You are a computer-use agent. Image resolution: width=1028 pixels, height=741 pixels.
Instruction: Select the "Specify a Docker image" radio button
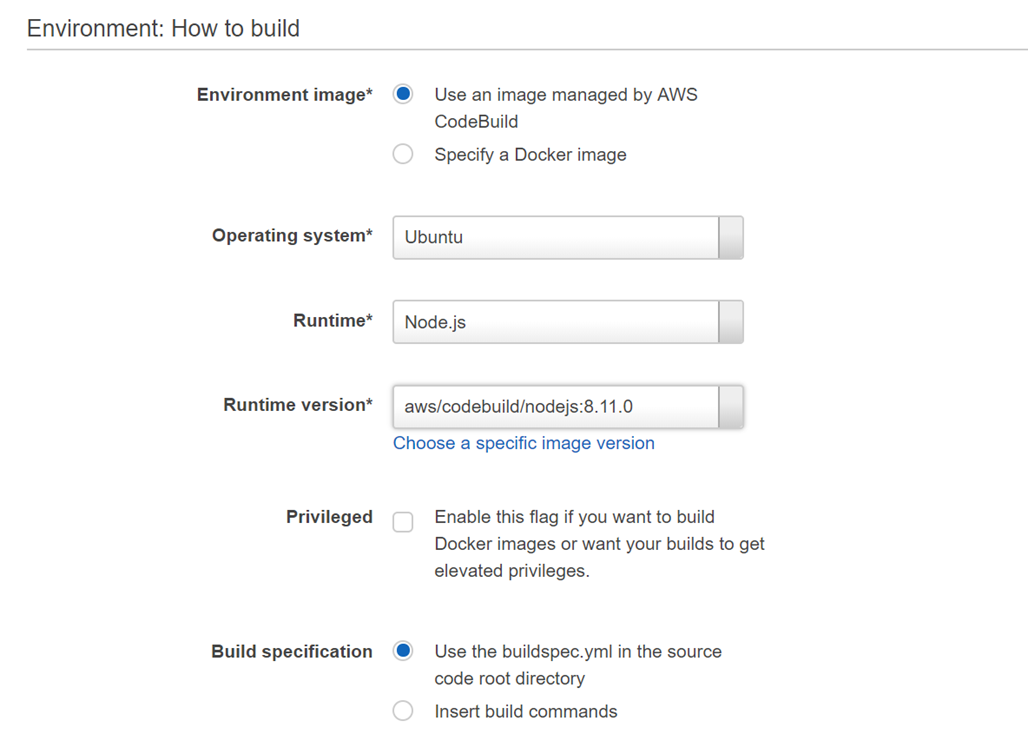(x=403, y=154)
